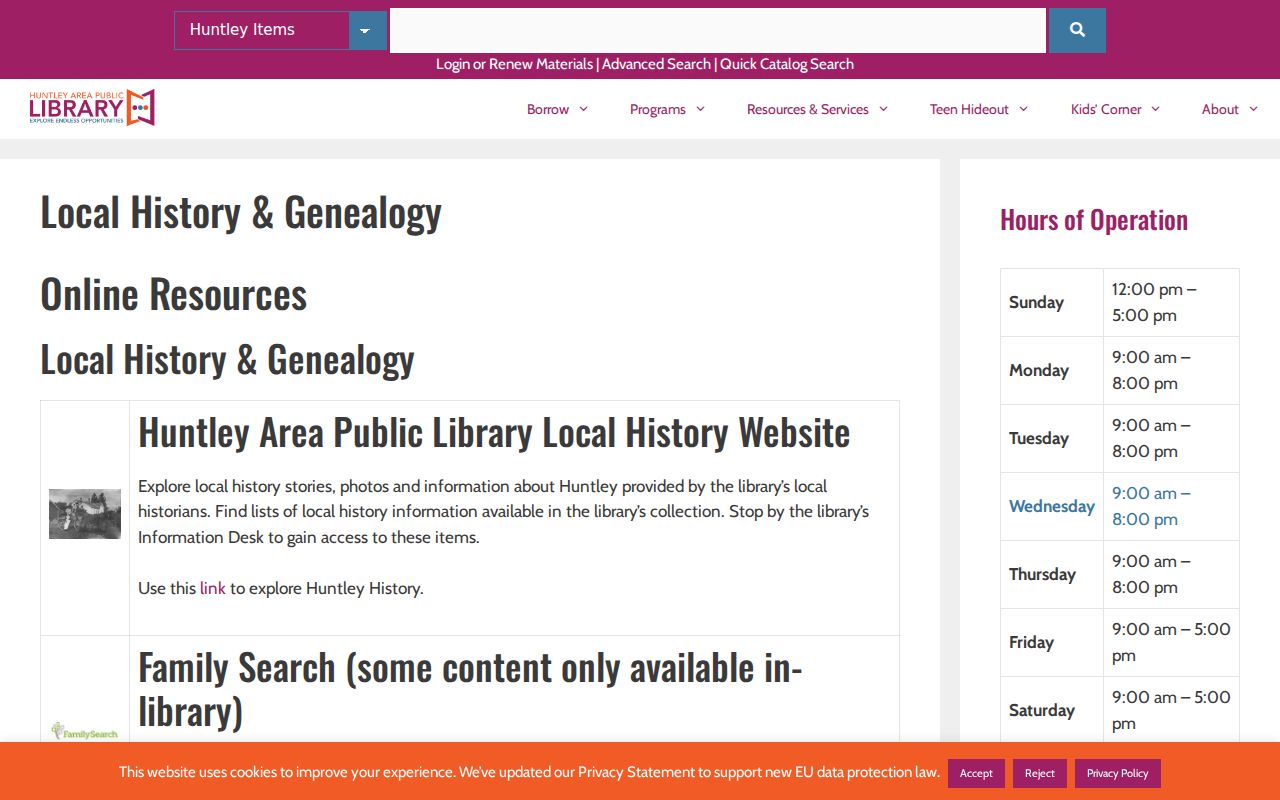Click the Sunday hours row label
This screenshot has height=800, width=1280.
(1036, 302)
